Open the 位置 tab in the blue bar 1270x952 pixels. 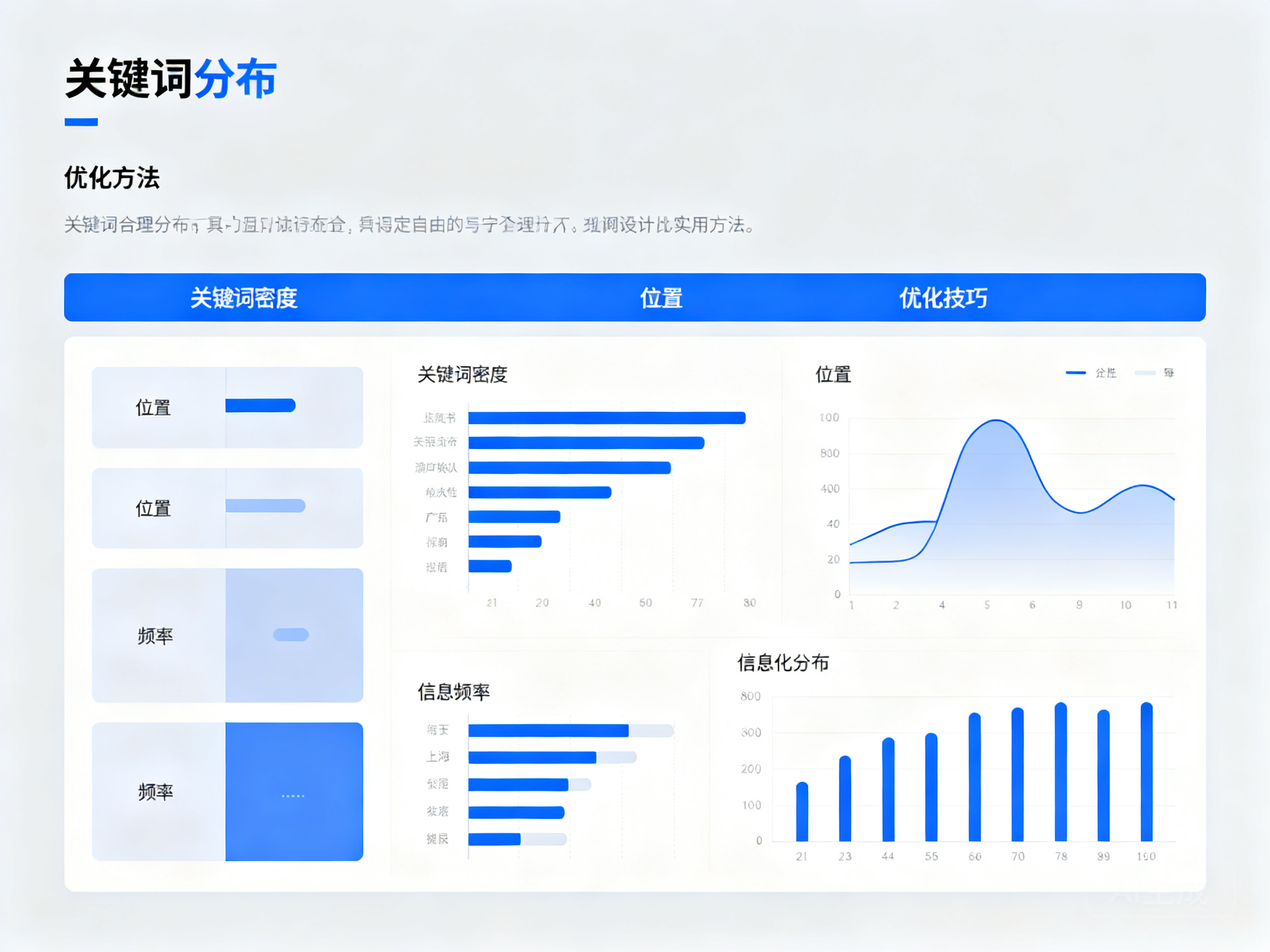click(x=661, y=298)
